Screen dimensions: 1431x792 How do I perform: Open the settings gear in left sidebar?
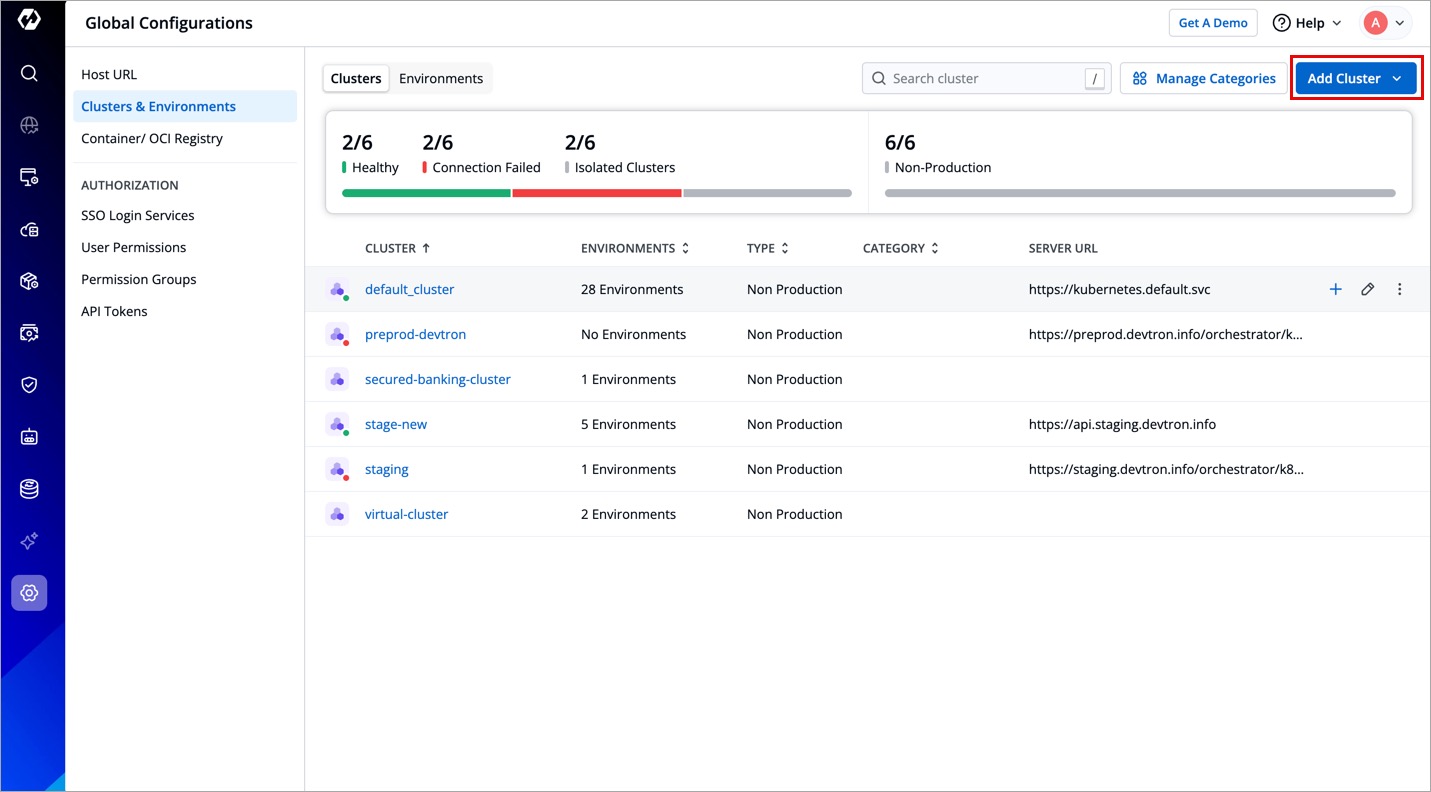pos(29,593)
